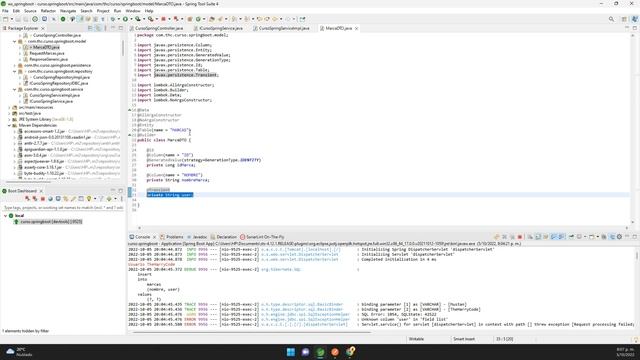
Task: Select ResponseGeneric.java in Package Explorer
Action: pyautogui.click(x=48, y=59)
